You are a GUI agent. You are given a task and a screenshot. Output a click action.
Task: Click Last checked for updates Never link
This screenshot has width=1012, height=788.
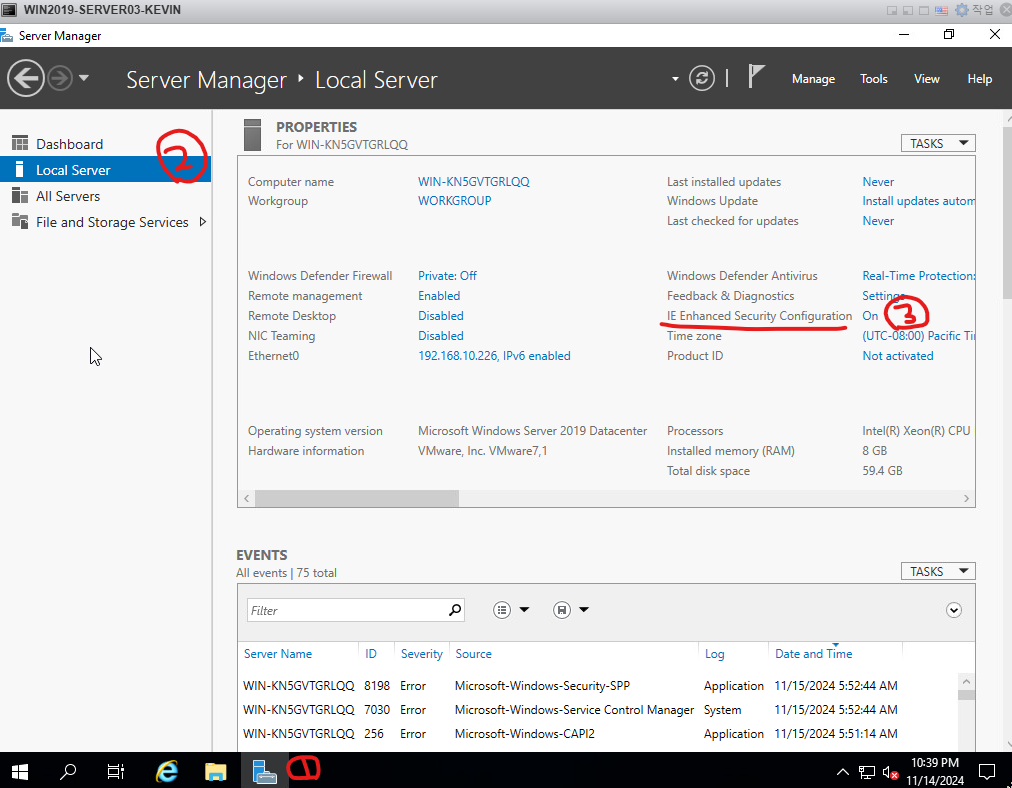(878, 221)
